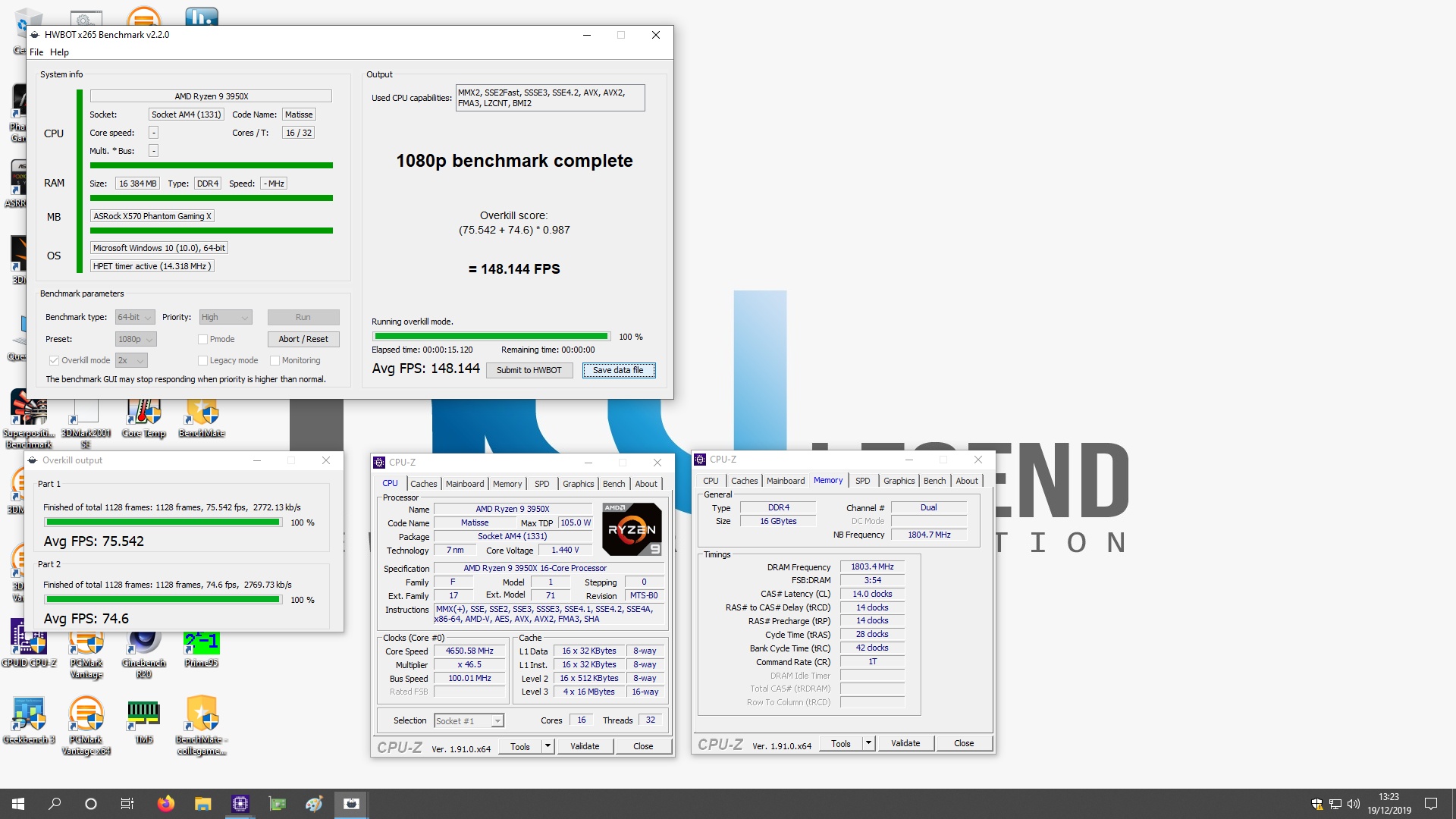The height and width of the screenshot is (819, 1456).
Task: Click Part 2 progress bar
Action: (162, 599)
